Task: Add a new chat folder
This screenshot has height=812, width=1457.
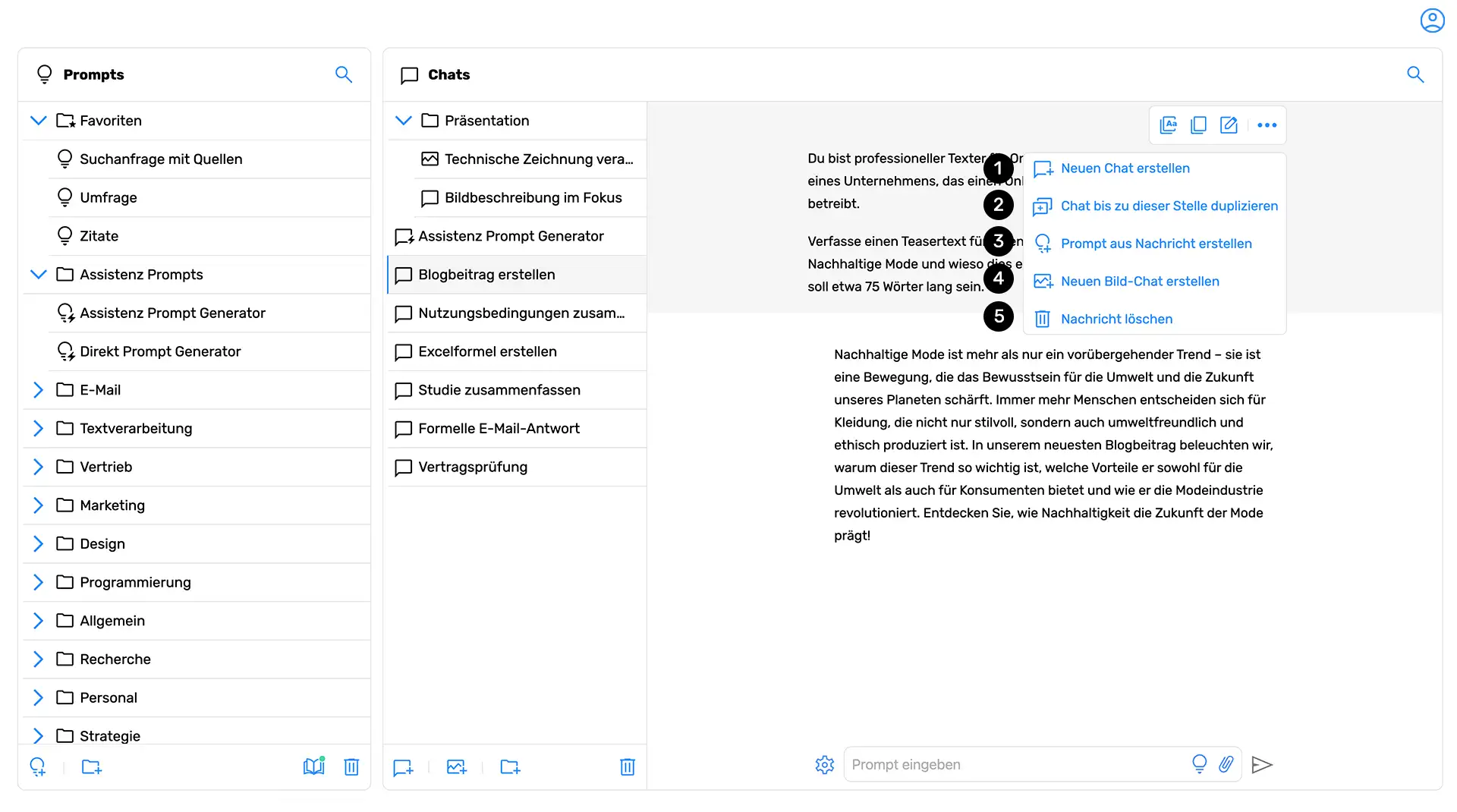Action: [511, 767]
